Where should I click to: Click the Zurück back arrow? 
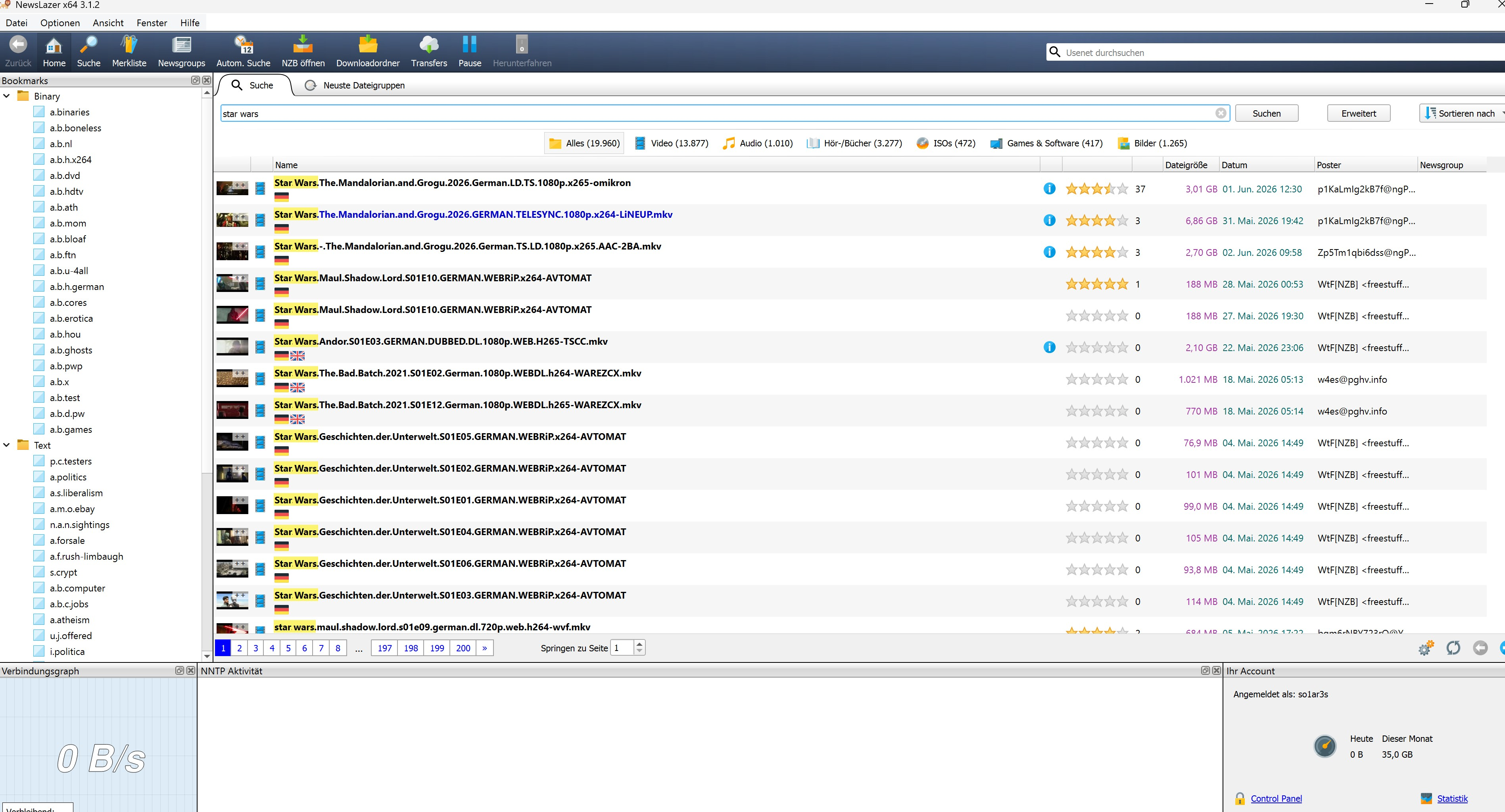click(x=18, y=52)
